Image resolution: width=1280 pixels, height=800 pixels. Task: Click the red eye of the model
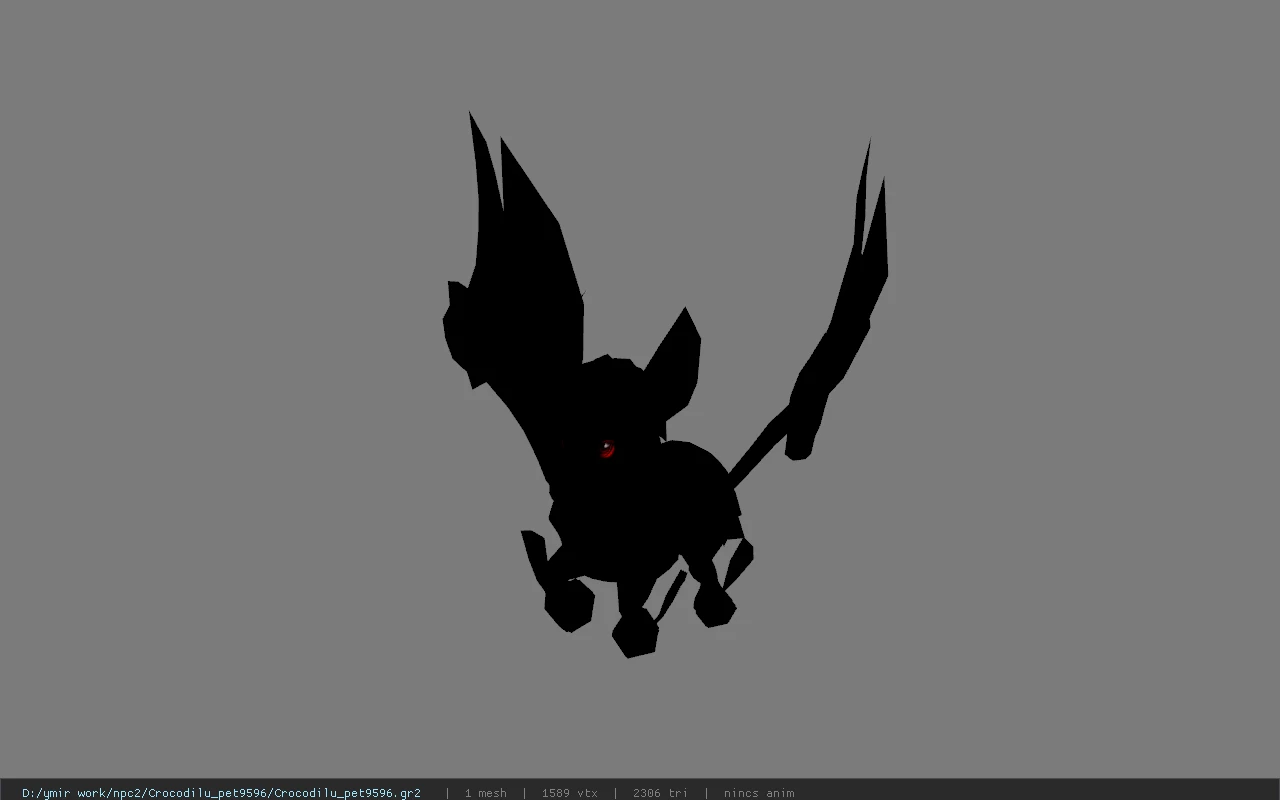pos(607,449)
